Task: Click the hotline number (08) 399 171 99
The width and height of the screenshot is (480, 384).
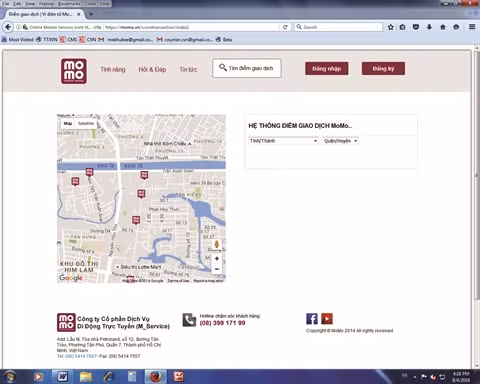Action: point(222,323)
